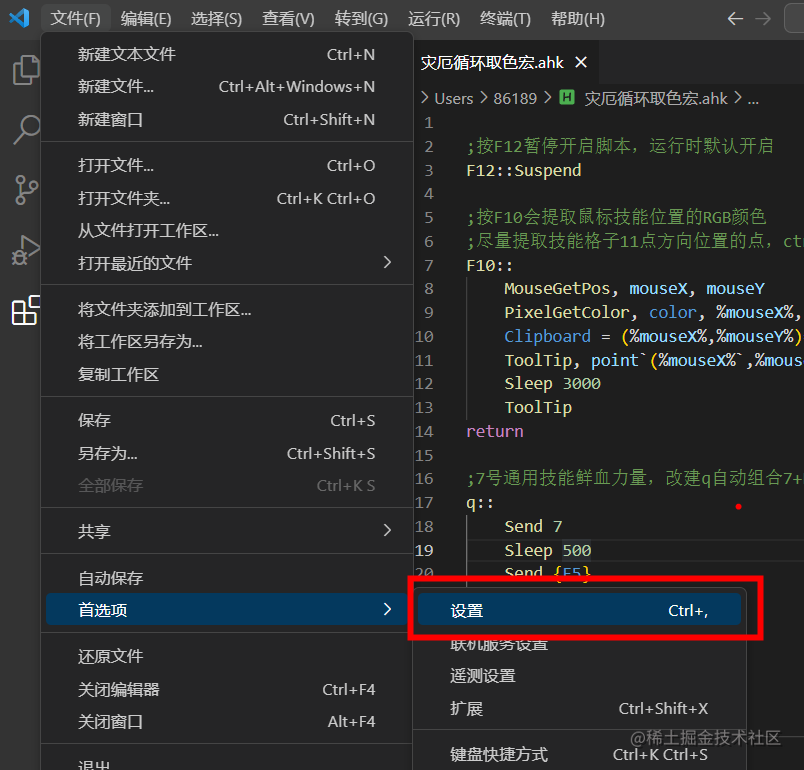Select the Search icon in the activity bar
Image resolution: width=804 pixels, height=770 pixels.
pos(25,130)
